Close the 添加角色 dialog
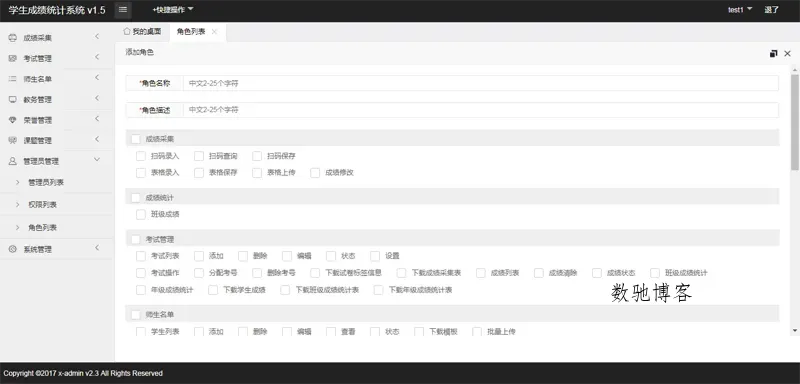Image resolution: width=800 pixels, height=384 pixels. pyautogui.click(x=787, y=54)
